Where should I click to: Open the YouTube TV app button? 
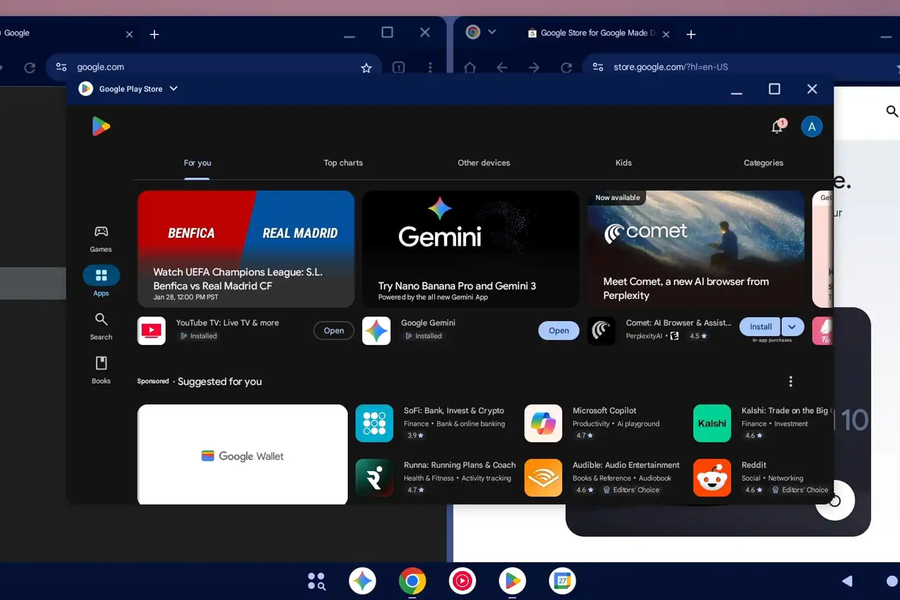334,331
